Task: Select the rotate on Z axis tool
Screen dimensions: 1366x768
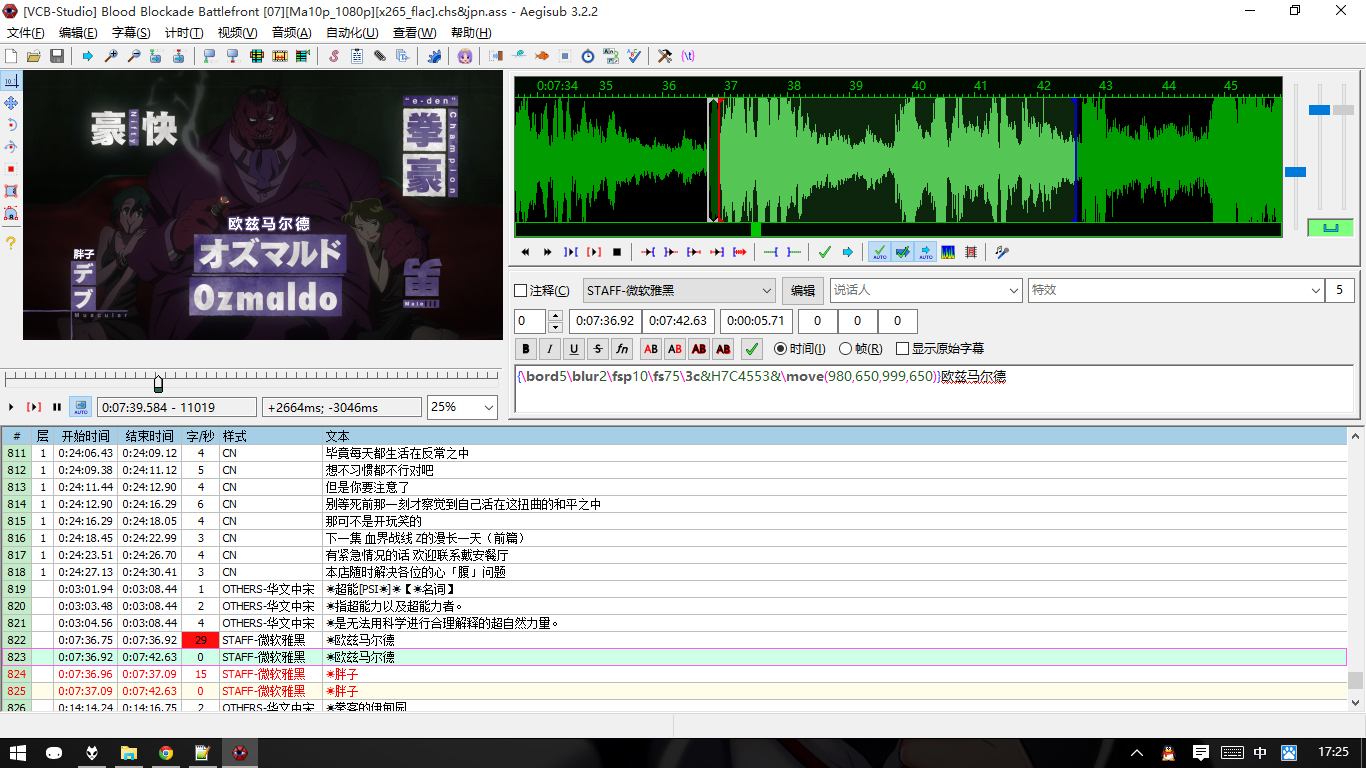Action: pos(11,125)
